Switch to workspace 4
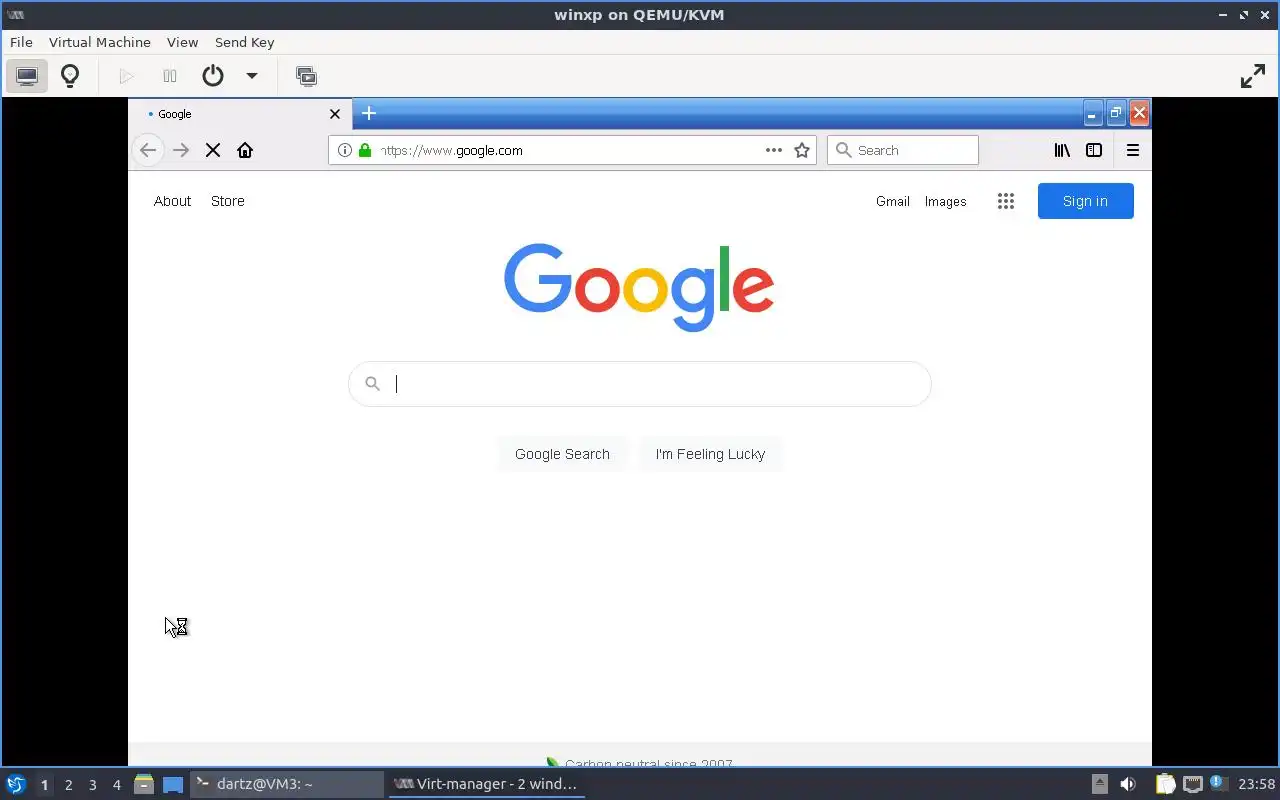Image resolution: width=1280 pixels, height=800 pixels. tap(116, 784)
